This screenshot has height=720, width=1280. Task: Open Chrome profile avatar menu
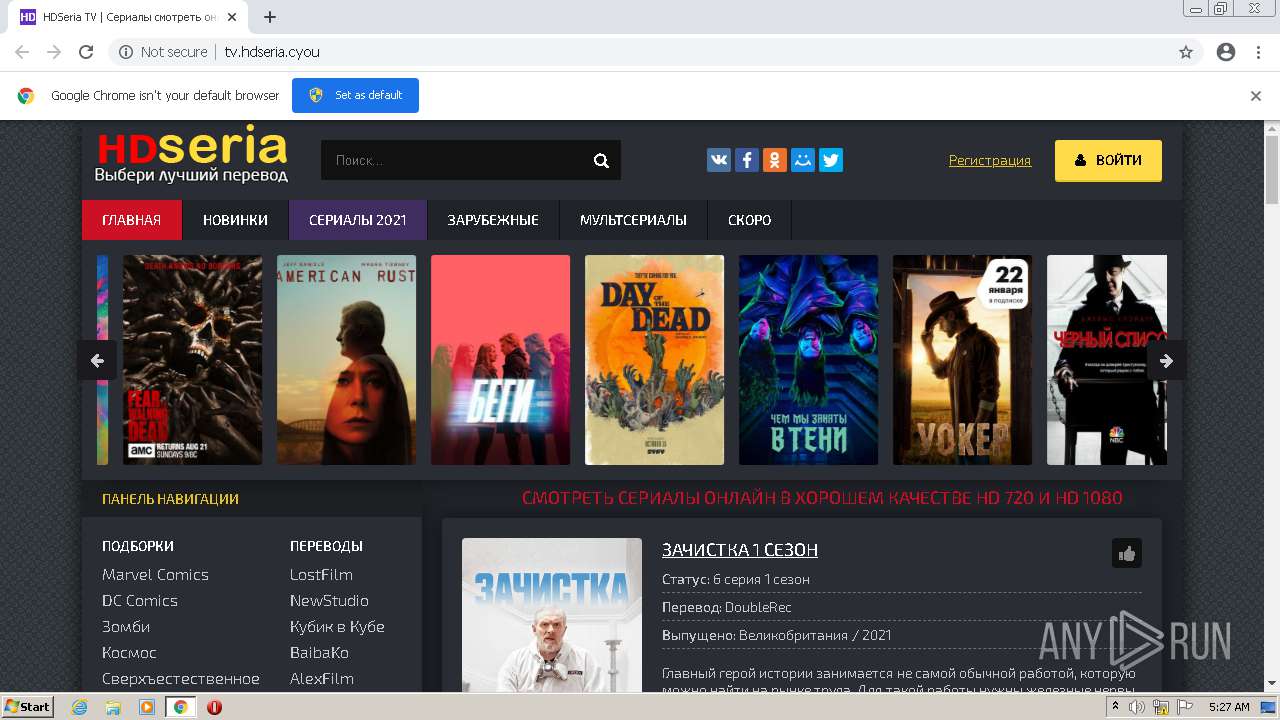point(1226,52)
